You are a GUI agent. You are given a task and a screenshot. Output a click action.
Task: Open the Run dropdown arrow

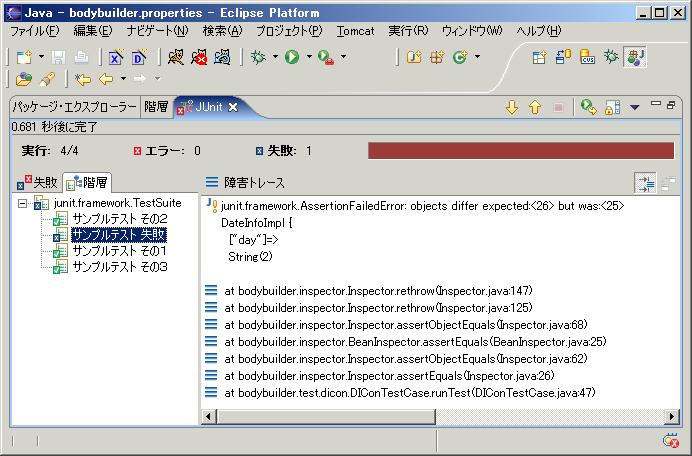pyautogui.click(x=309, y=57)
